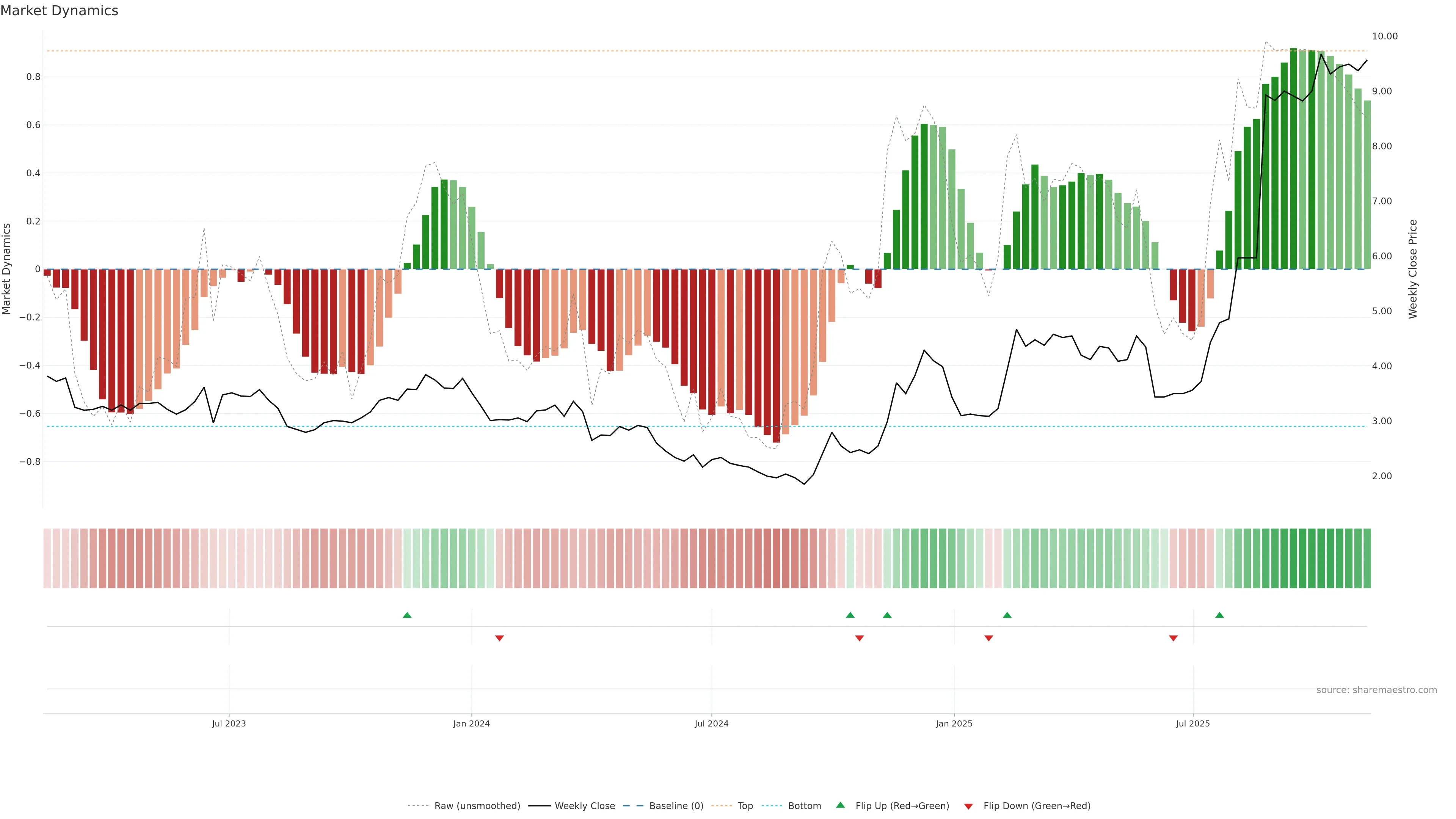Click the last green Flip Up marker after Jul 2025
The image size is (1456, 819).
click(1219, 615)
